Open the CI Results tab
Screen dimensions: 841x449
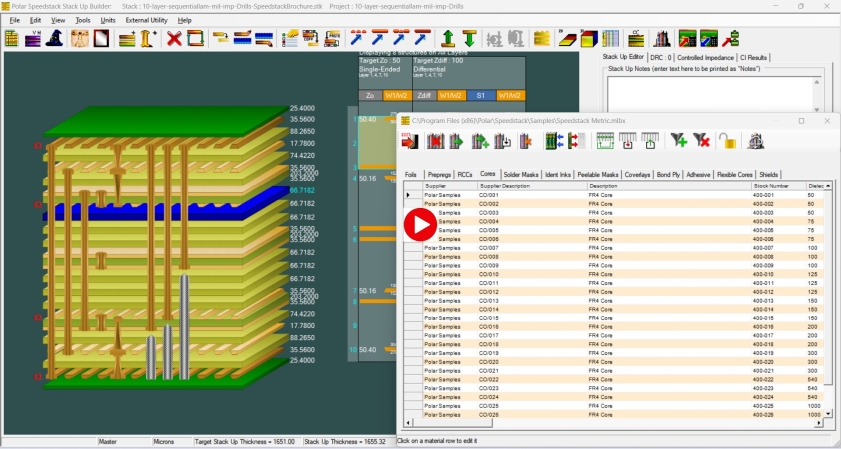[x=754, y=57]
